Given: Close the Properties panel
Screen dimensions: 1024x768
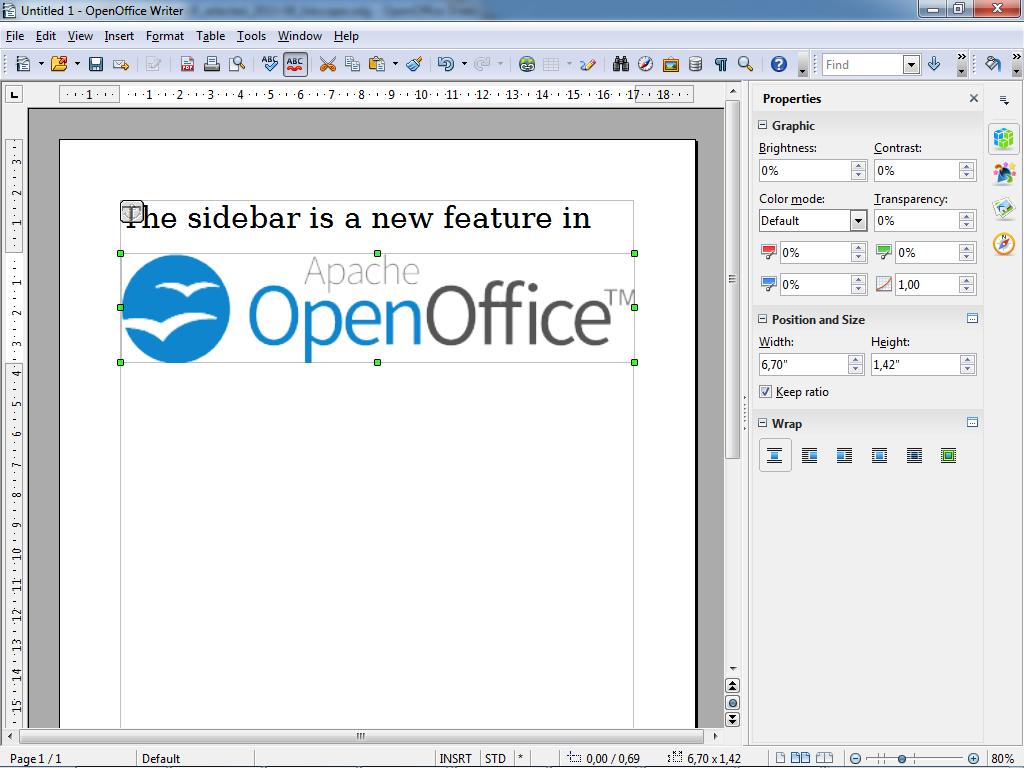Looking at the screenshot, I should click(973, 98).
